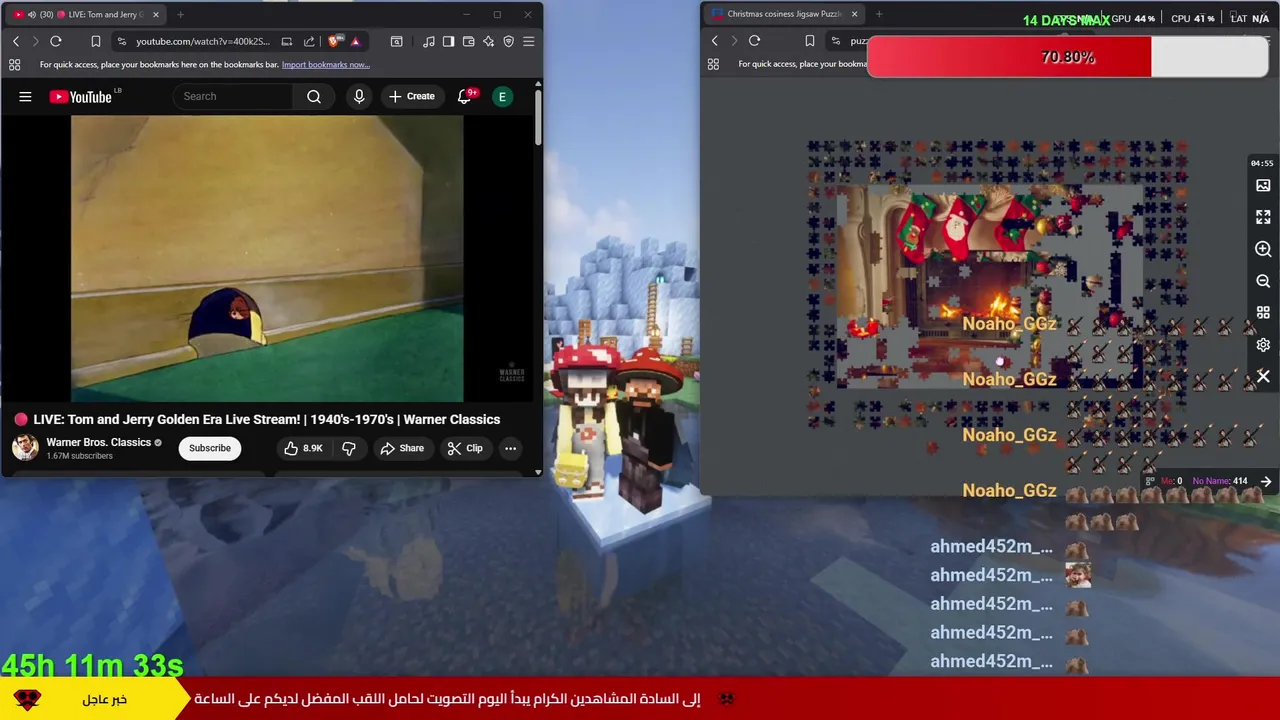
Task: Open jigsaw puzzle settings gear
Action: tap(1263, 345)
